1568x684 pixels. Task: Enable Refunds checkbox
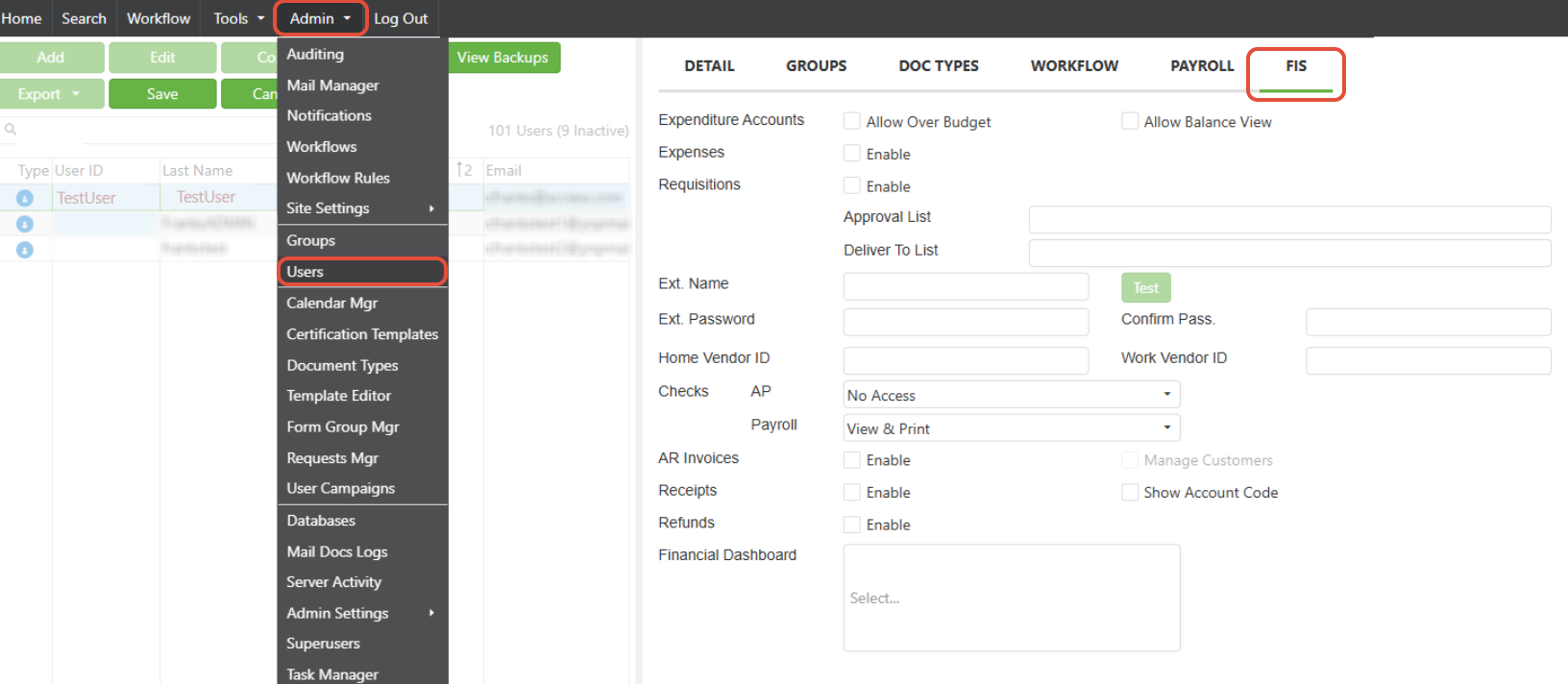(x=851, y=525)
